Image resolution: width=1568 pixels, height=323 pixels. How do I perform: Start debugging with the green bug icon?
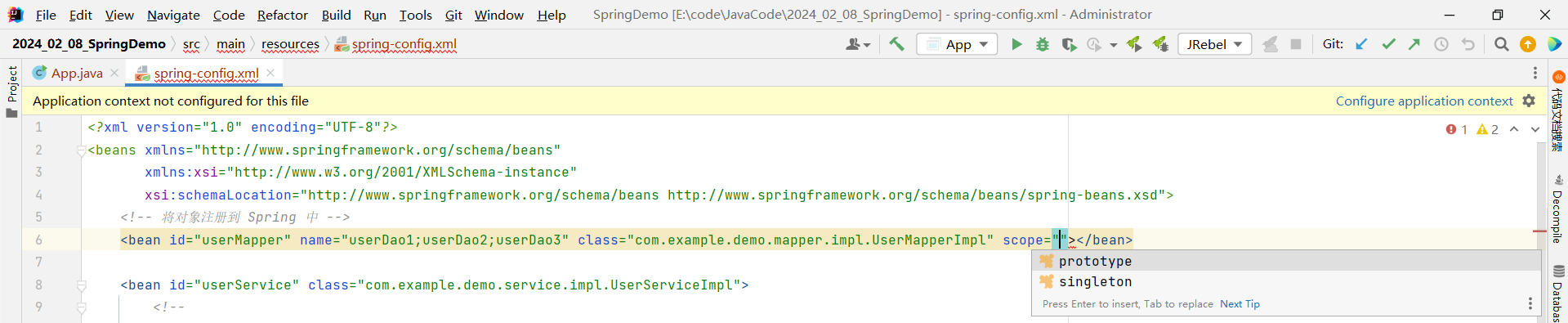[x=1043, y=44]
